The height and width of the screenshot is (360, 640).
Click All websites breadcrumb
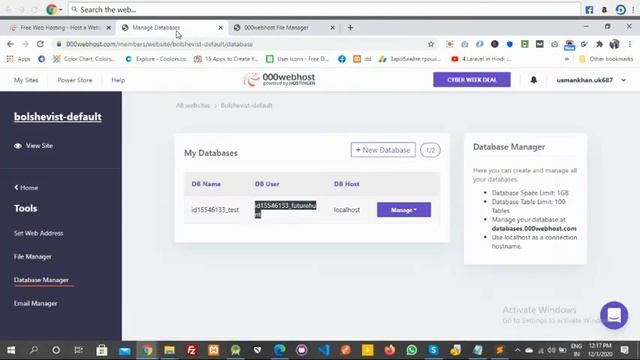[x=193, y=106]
